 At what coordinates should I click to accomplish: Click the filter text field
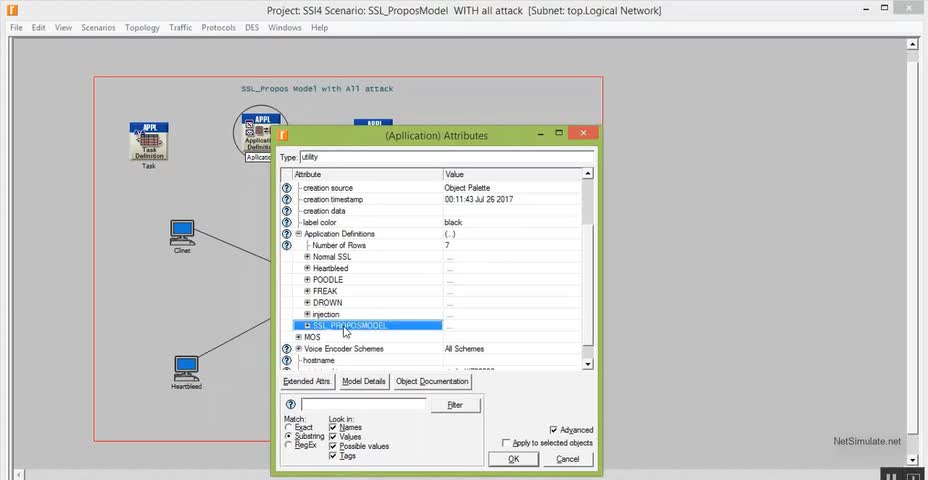pyautogui.click(x=363, y=405)
